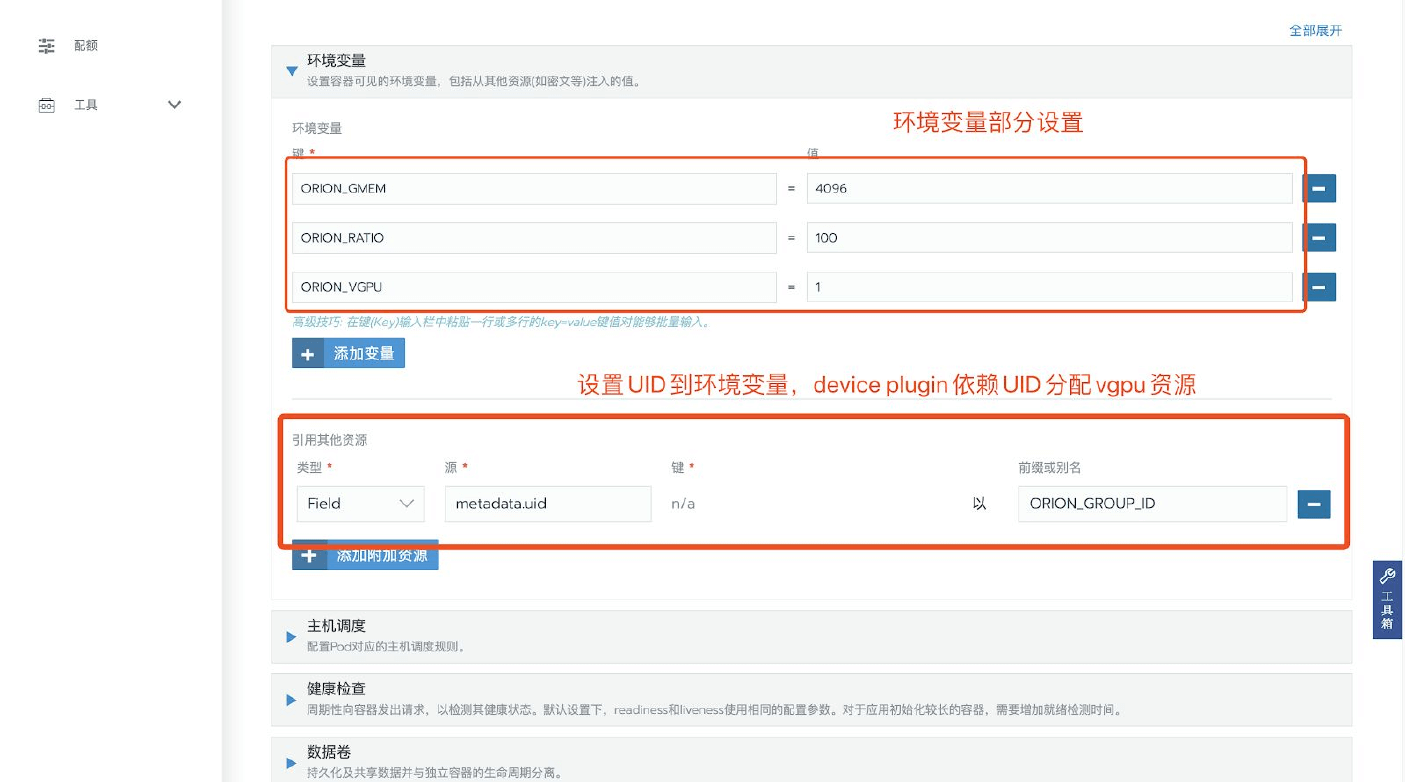
Task: Remove the ORION_VGPU variable with minus button
Action: click(1318, 287)
